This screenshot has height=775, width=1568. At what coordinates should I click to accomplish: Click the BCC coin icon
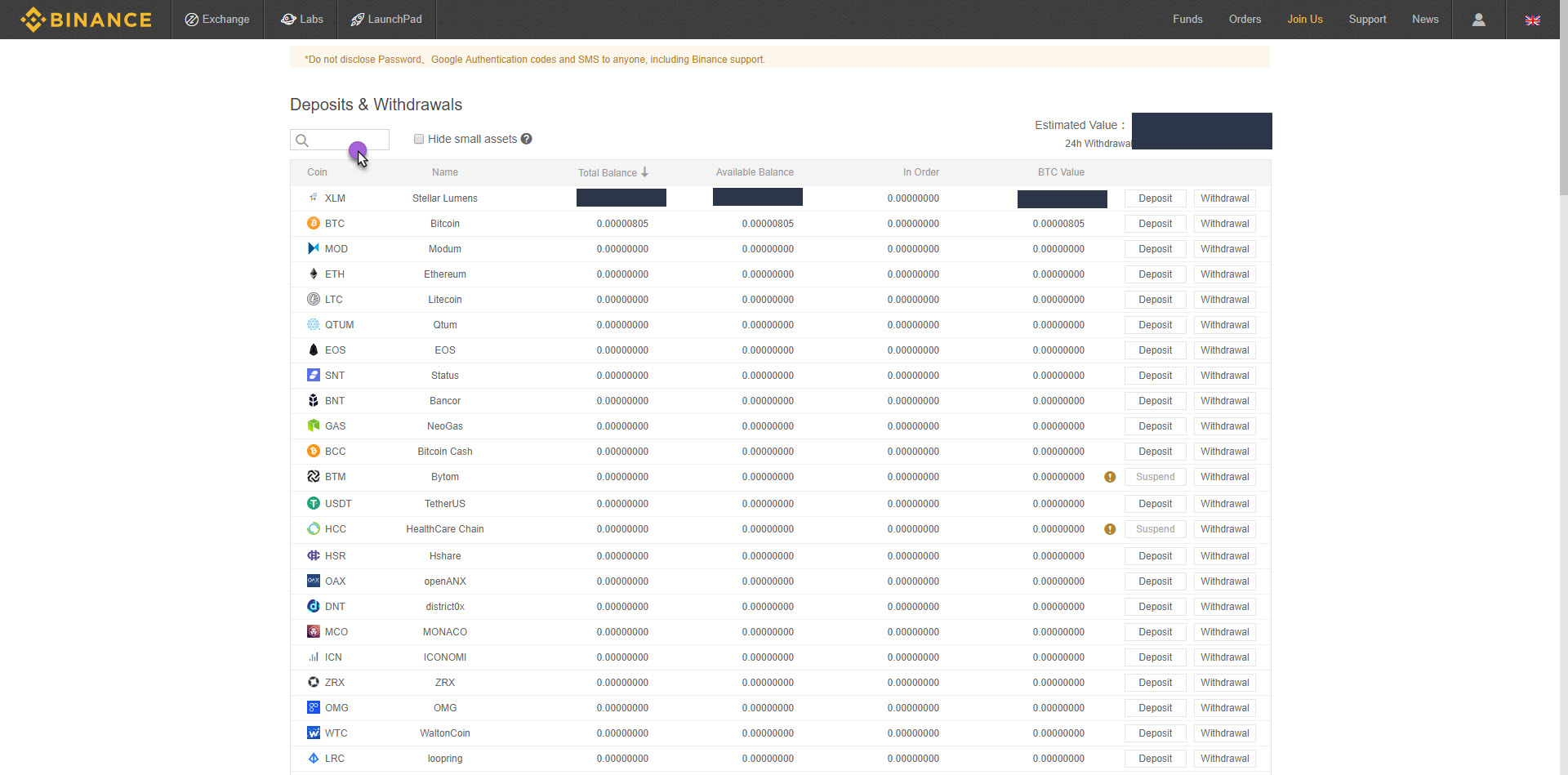[x=314, y=451]
